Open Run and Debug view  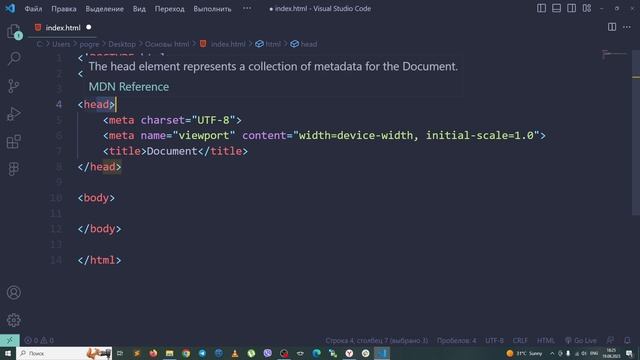coord(14,114)
